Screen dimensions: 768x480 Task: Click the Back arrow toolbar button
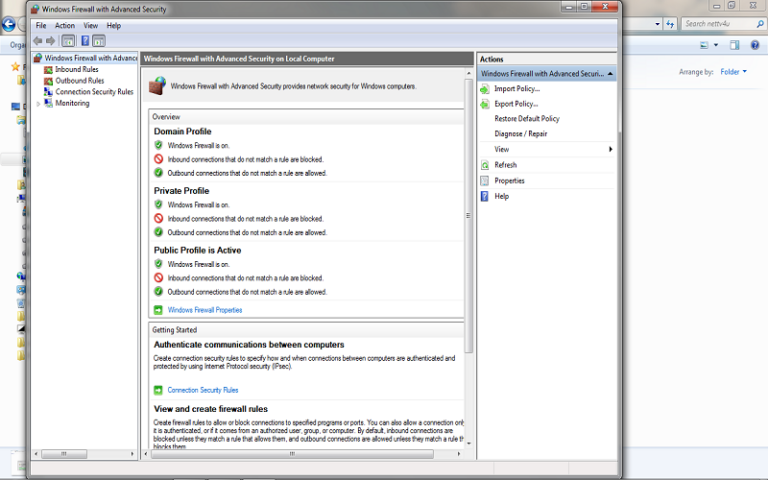[x=37, y=41]
